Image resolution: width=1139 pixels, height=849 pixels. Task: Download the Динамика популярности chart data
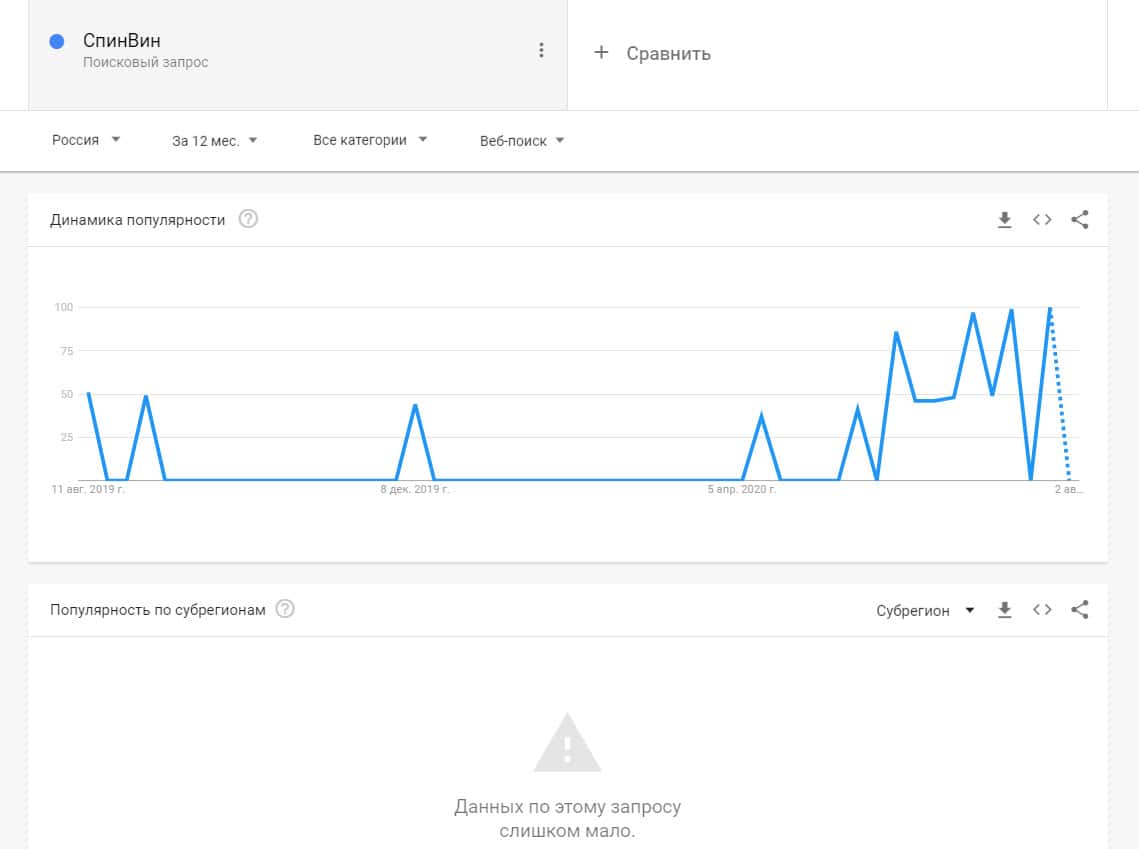(x=1005, y=220)
